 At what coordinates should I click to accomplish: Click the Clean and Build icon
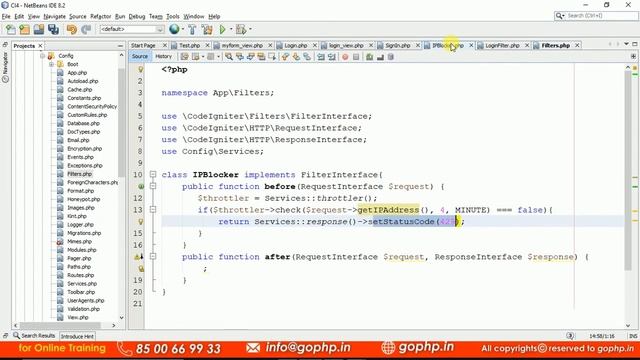[x=207, y=29]
